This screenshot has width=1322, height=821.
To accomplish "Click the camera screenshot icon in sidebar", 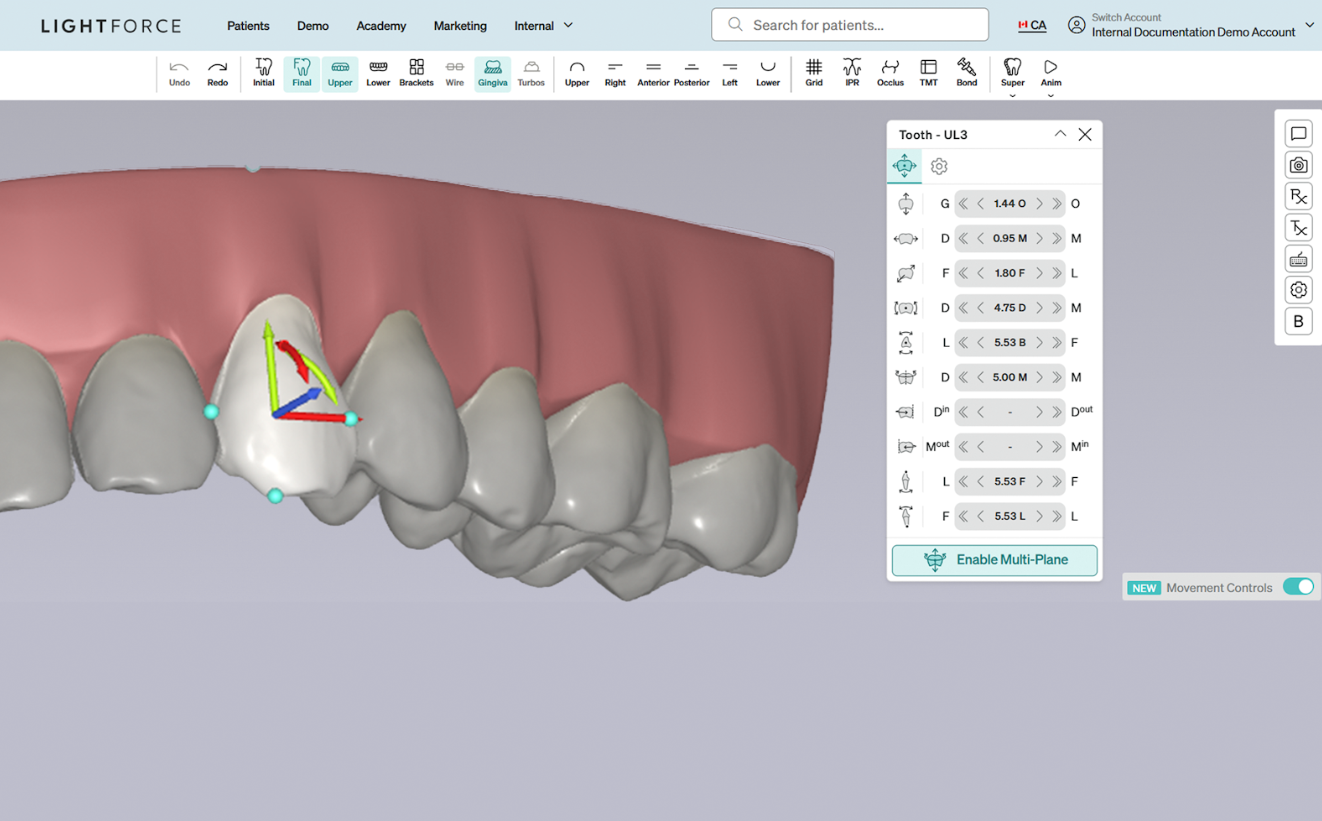I will [x=1298, y=165].
